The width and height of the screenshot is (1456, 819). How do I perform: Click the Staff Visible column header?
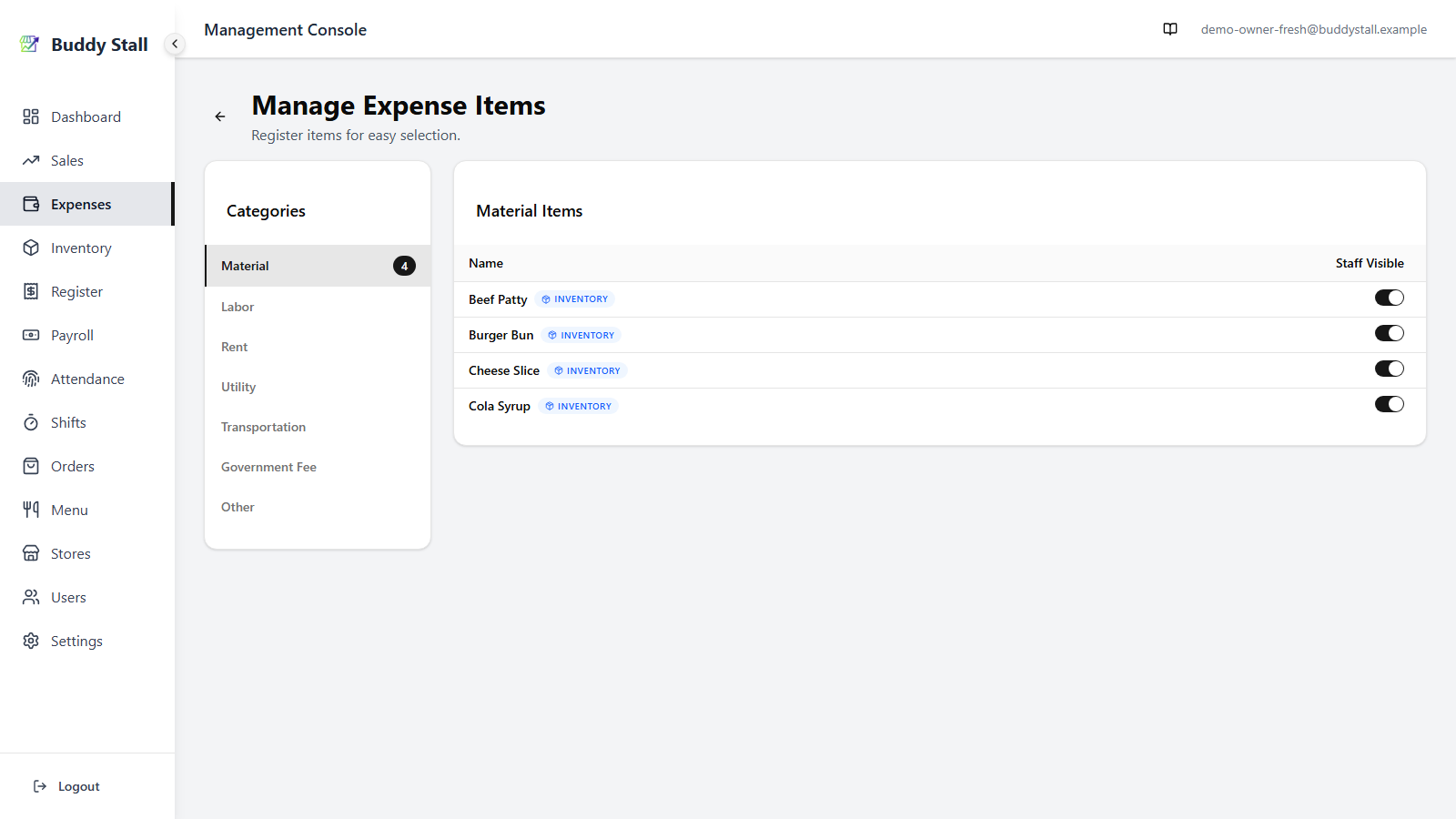click(1370, 263)
